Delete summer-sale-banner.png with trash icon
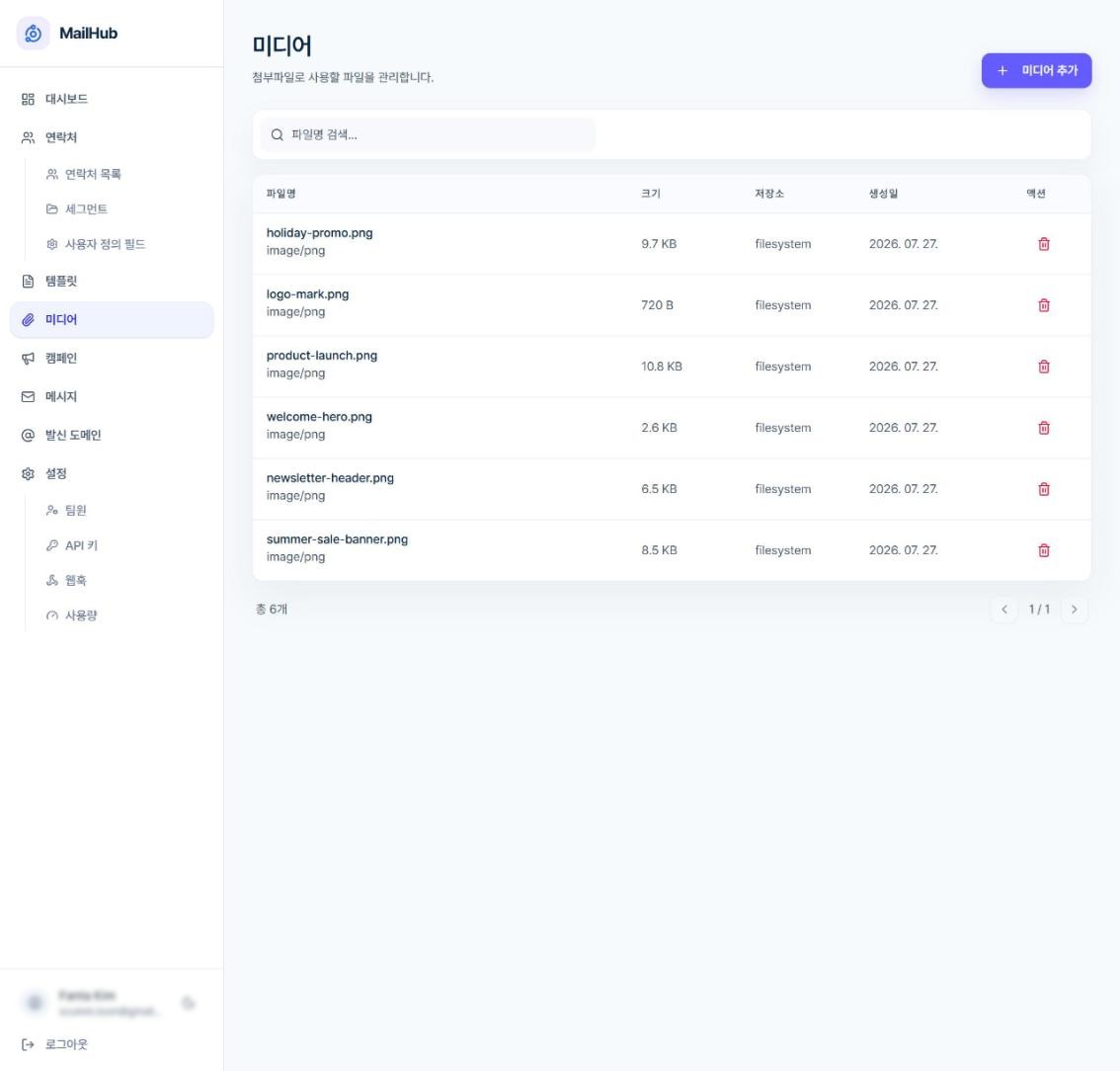Viewport: 1120px width, 1071px height. click(x=1044, y=551)
